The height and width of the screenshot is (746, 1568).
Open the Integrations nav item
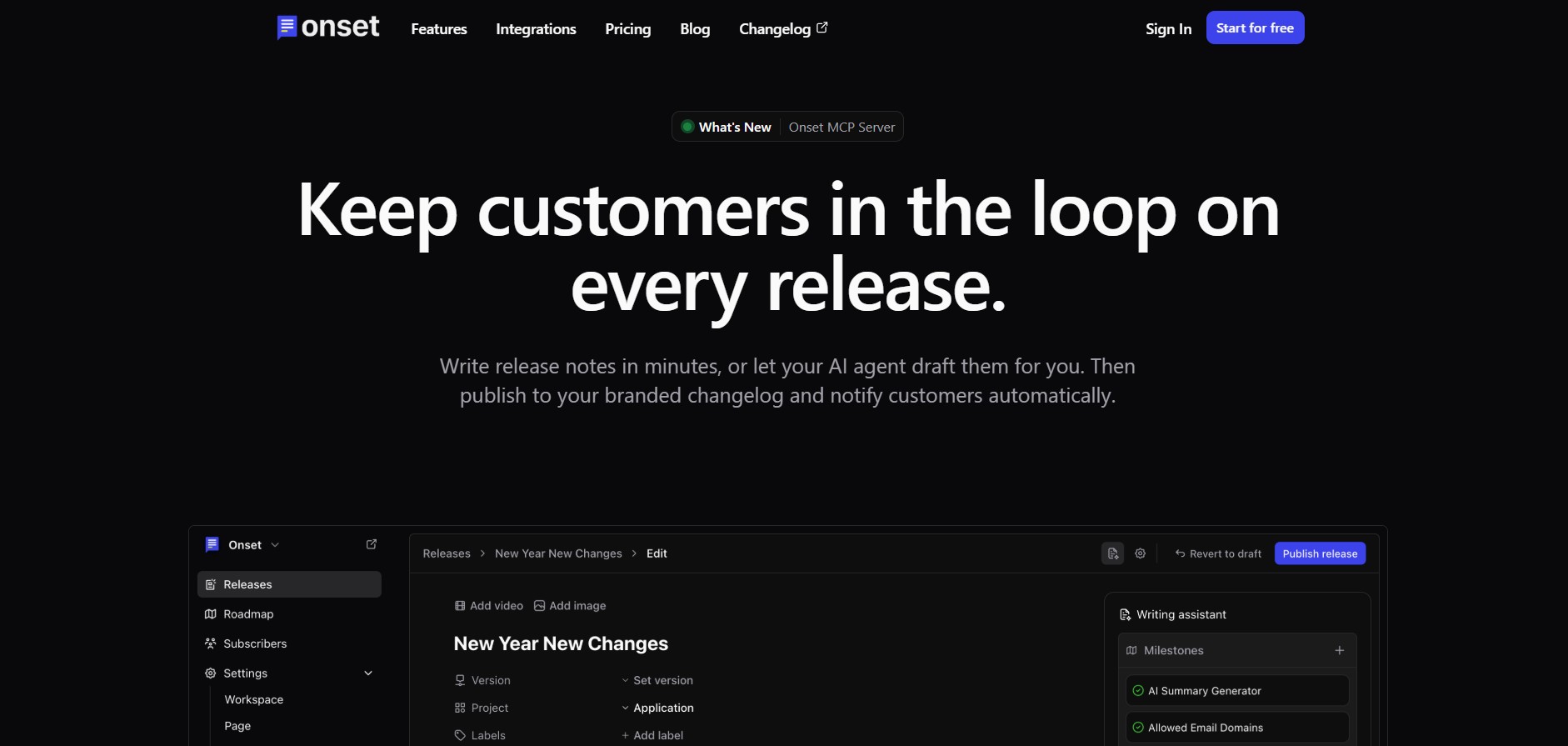pyautogui.click(x=536, y=29)
